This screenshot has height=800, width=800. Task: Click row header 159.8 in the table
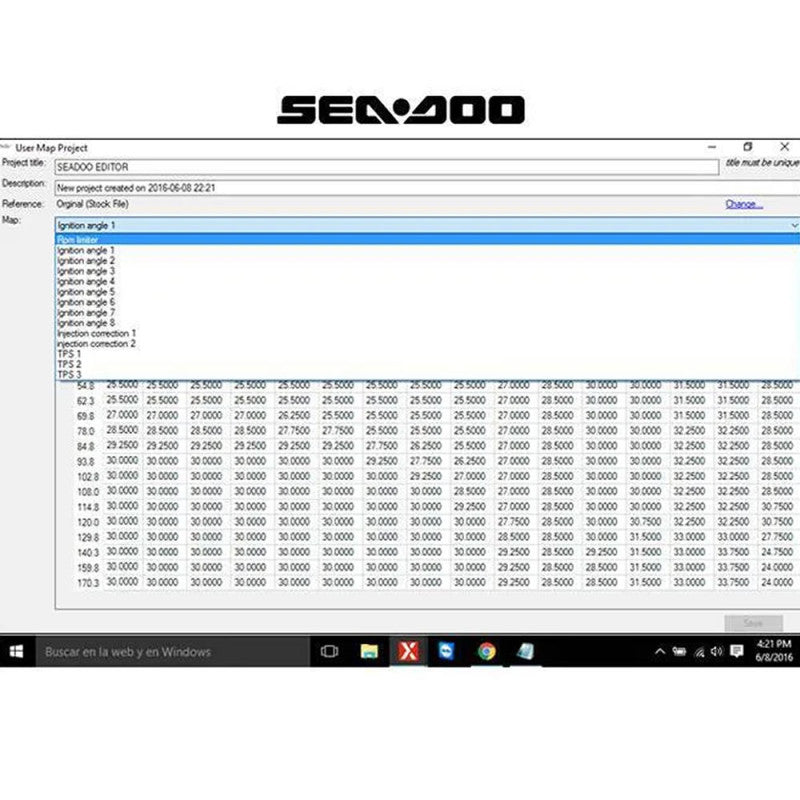click(x=88, y=568)
